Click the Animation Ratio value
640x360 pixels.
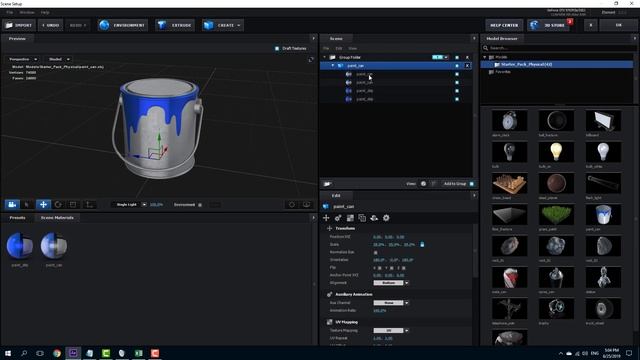(380, 311)
